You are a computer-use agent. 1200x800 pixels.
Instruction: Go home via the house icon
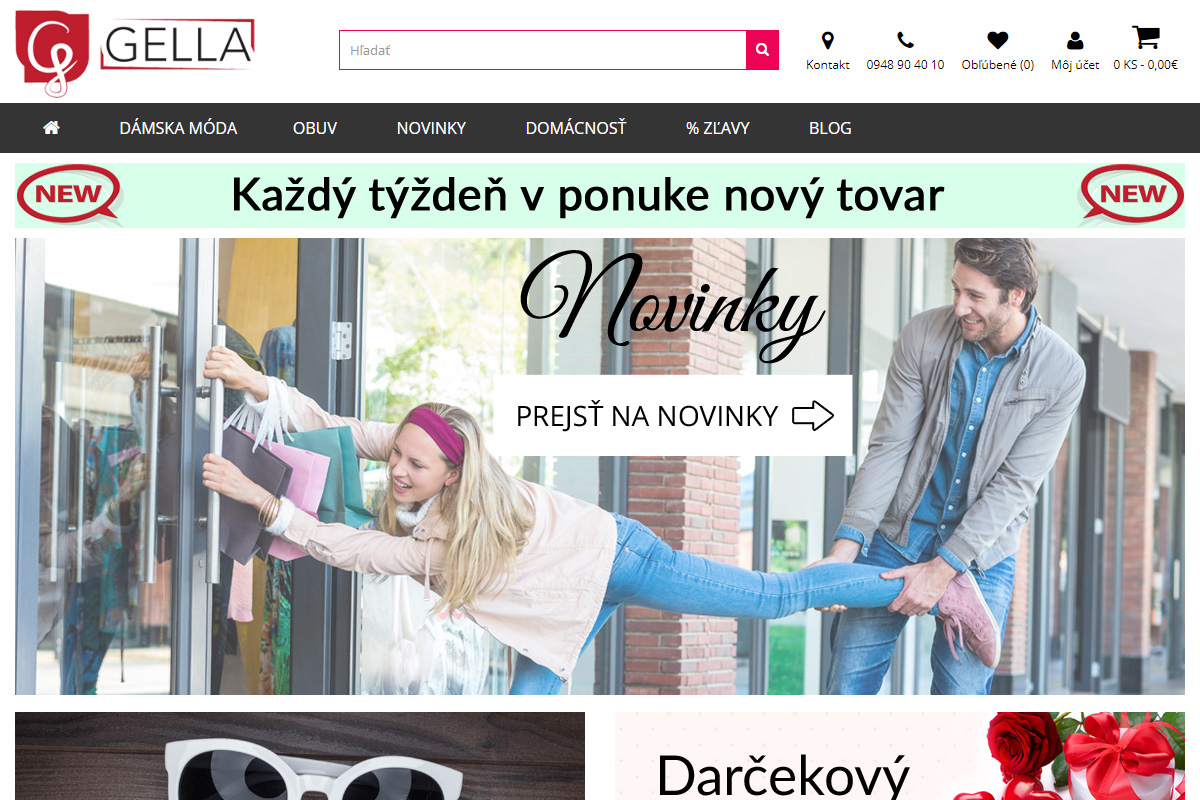(52, 128)
